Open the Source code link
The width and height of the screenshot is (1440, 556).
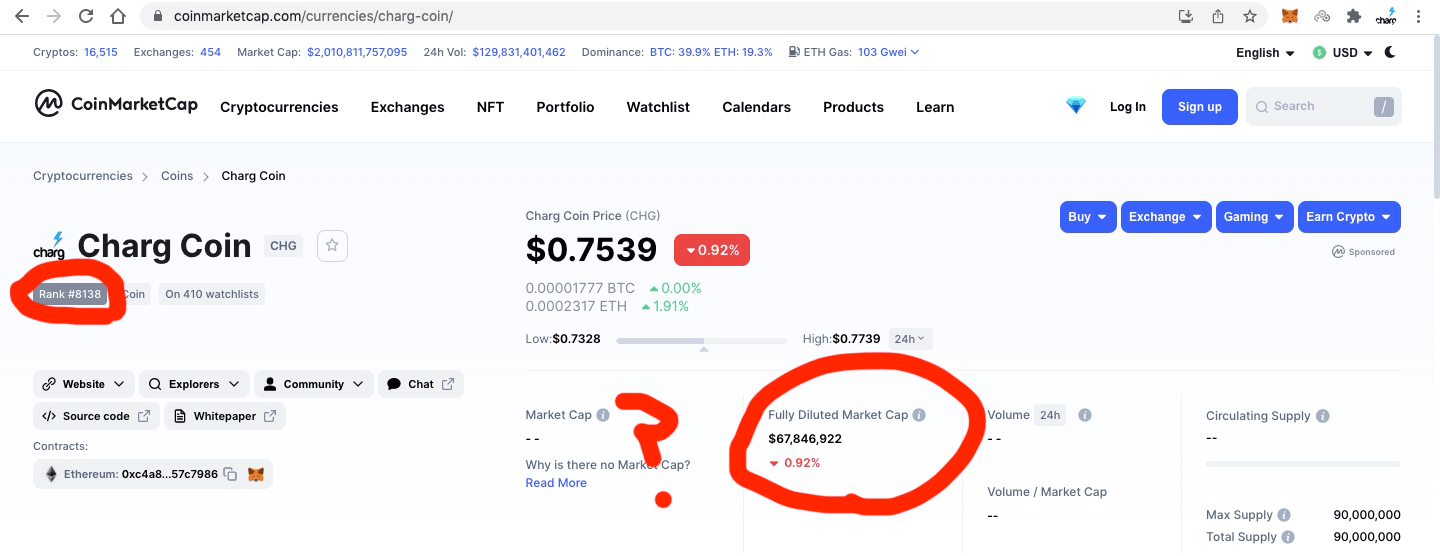tap(96, 416)
